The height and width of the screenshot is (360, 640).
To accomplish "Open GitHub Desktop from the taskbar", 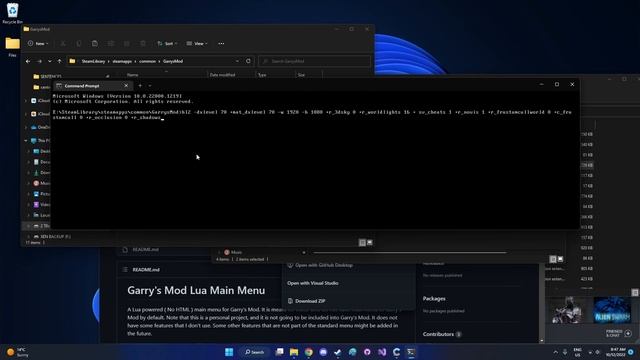I will pyautogui.click(x=367, y=352).
